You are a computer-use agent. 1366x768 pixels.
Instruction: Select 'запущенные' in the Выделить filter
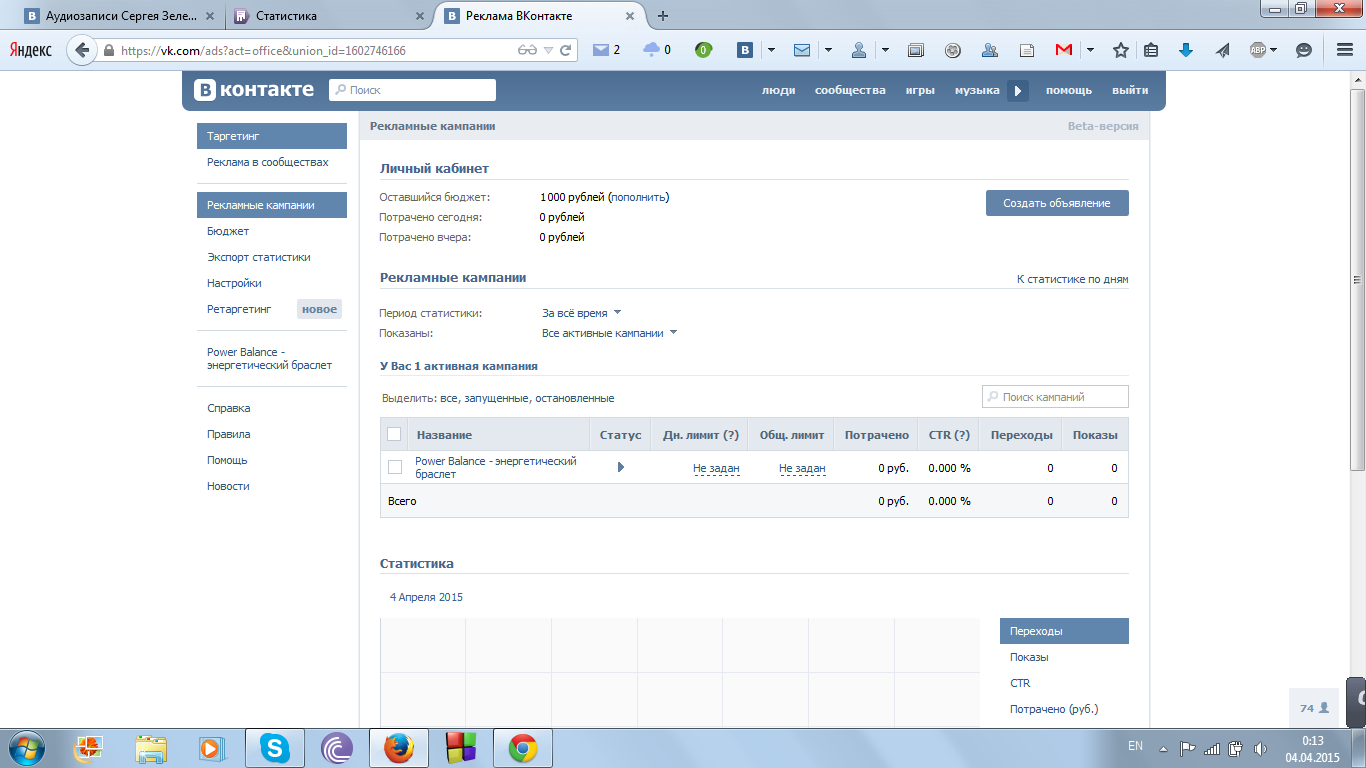coord(495,398)
